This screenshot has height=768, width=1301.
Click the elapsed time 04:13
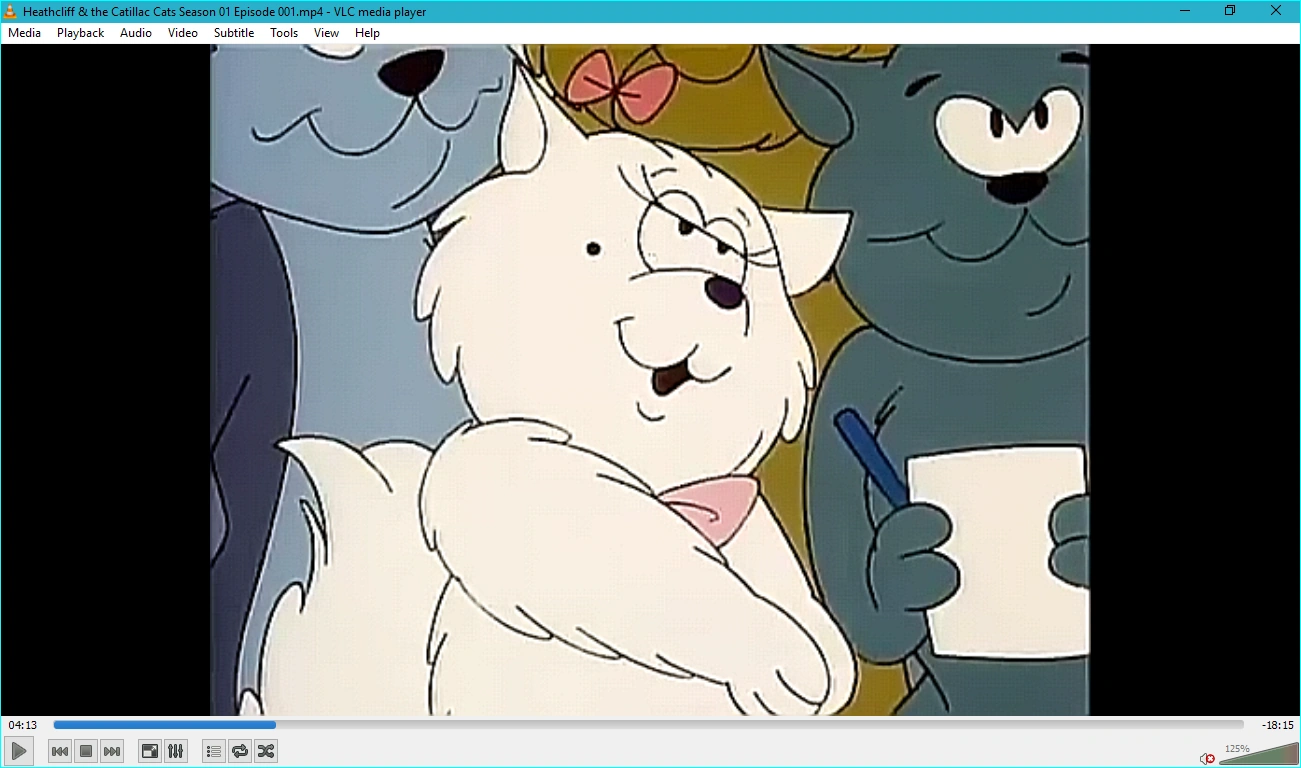tap(23, 725)
